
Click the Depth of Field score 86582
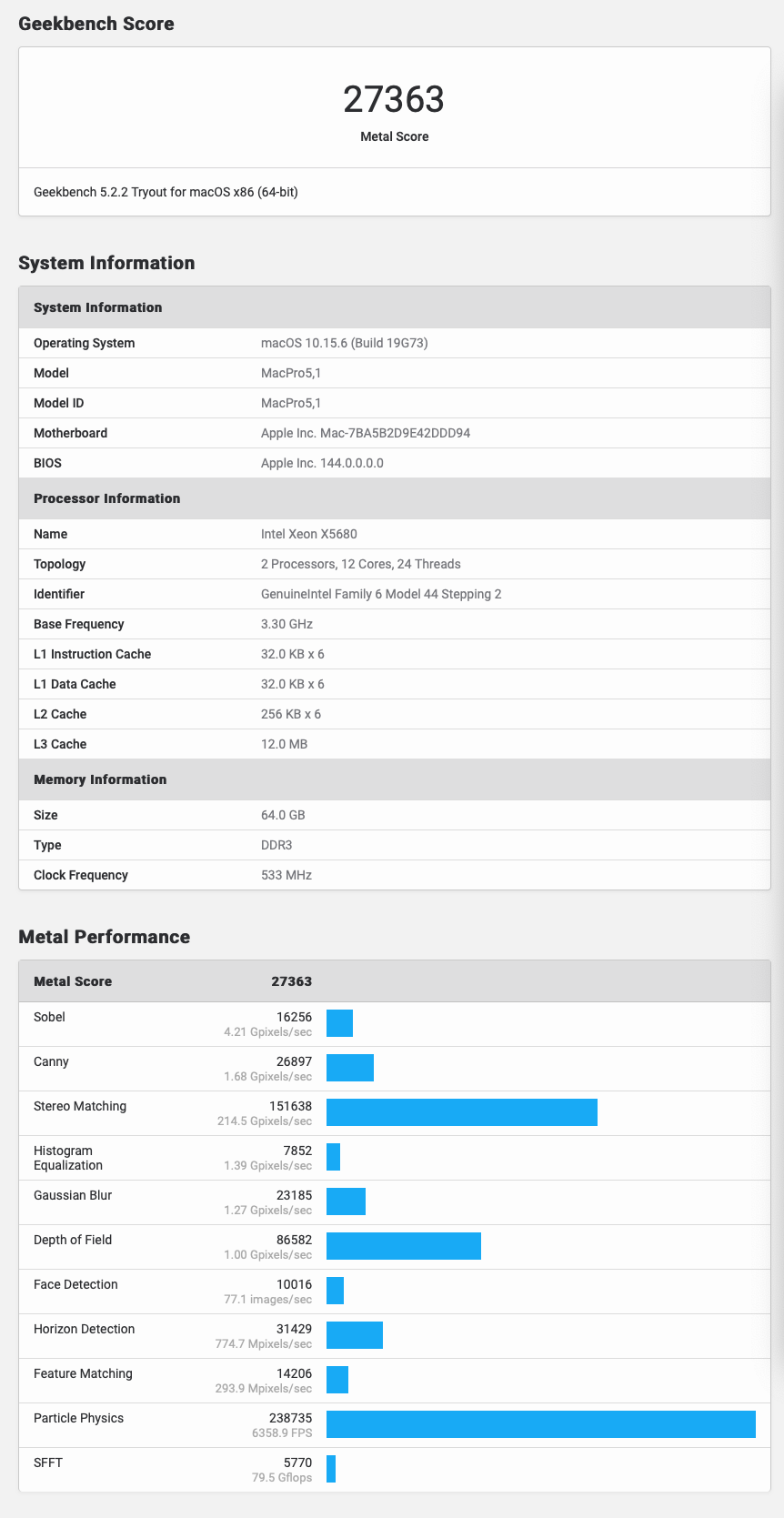point(294,1240)
